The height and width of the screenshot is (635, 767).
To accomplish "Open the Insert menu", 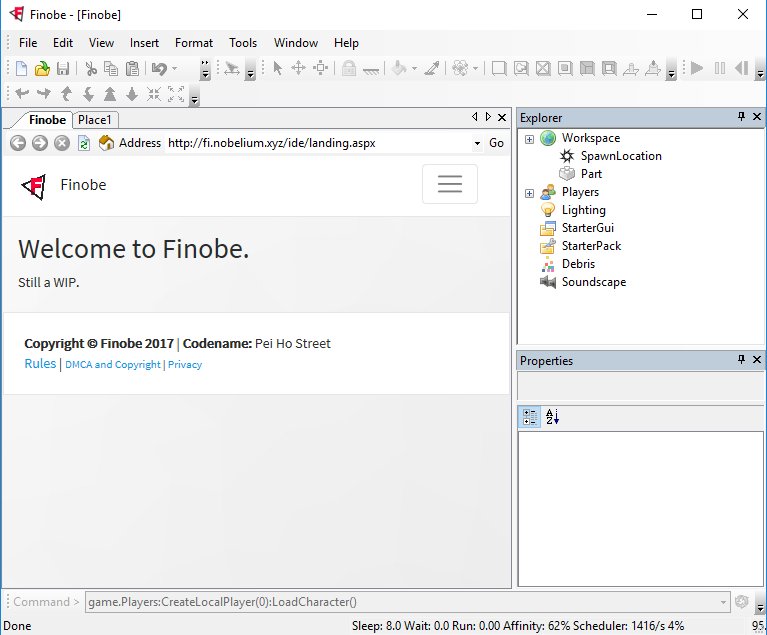I will [144, 43].
